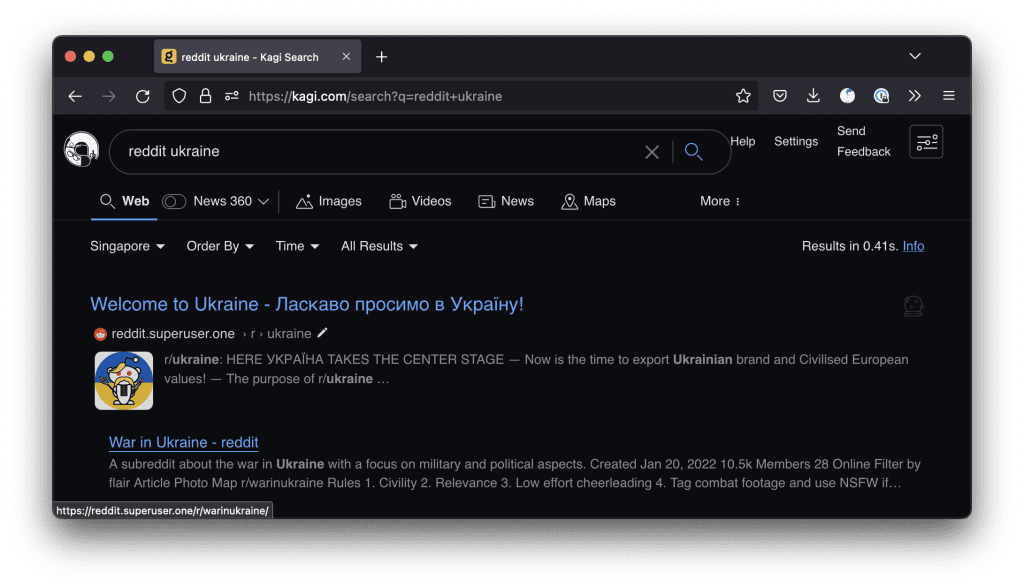Submit search with the magnifier icon

coord(694,152)
